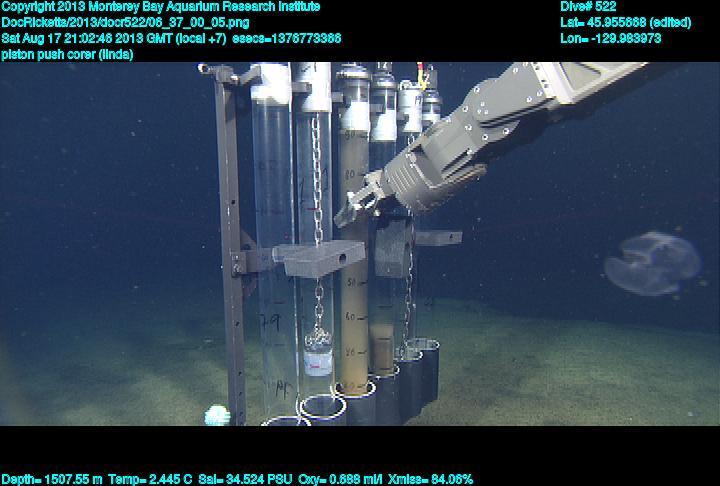
Task: Select the 'Xmiss= 84.06%' status value
Action: [x=430, y=480]
